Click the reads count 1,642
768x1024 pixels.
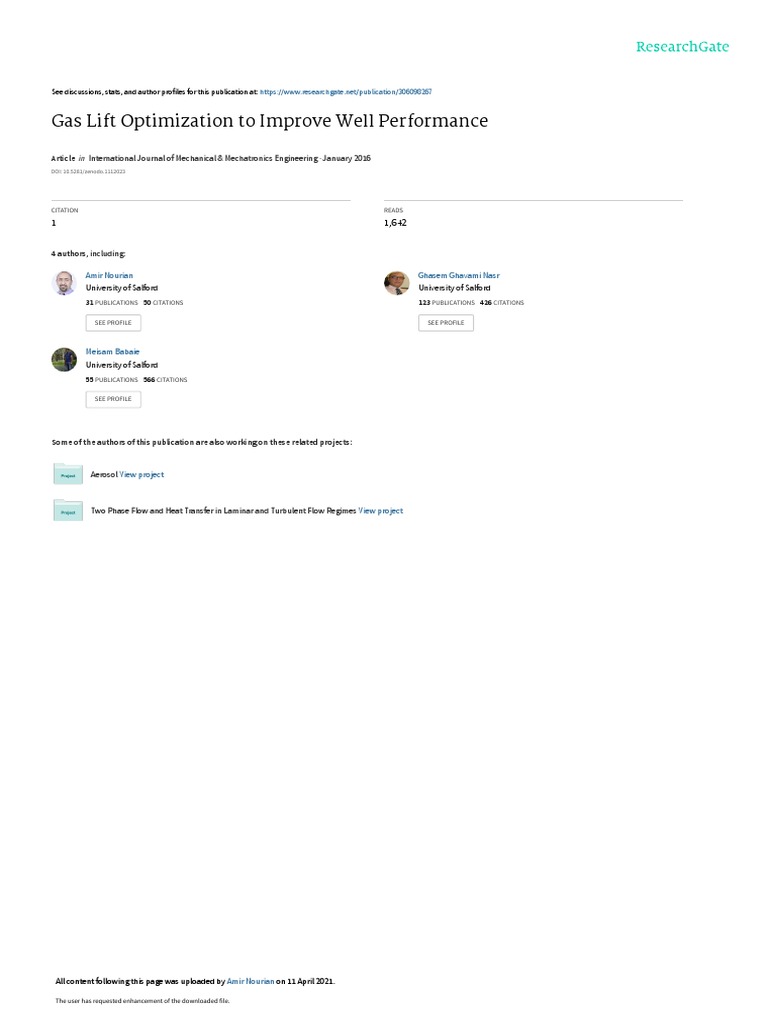[395, 223]
